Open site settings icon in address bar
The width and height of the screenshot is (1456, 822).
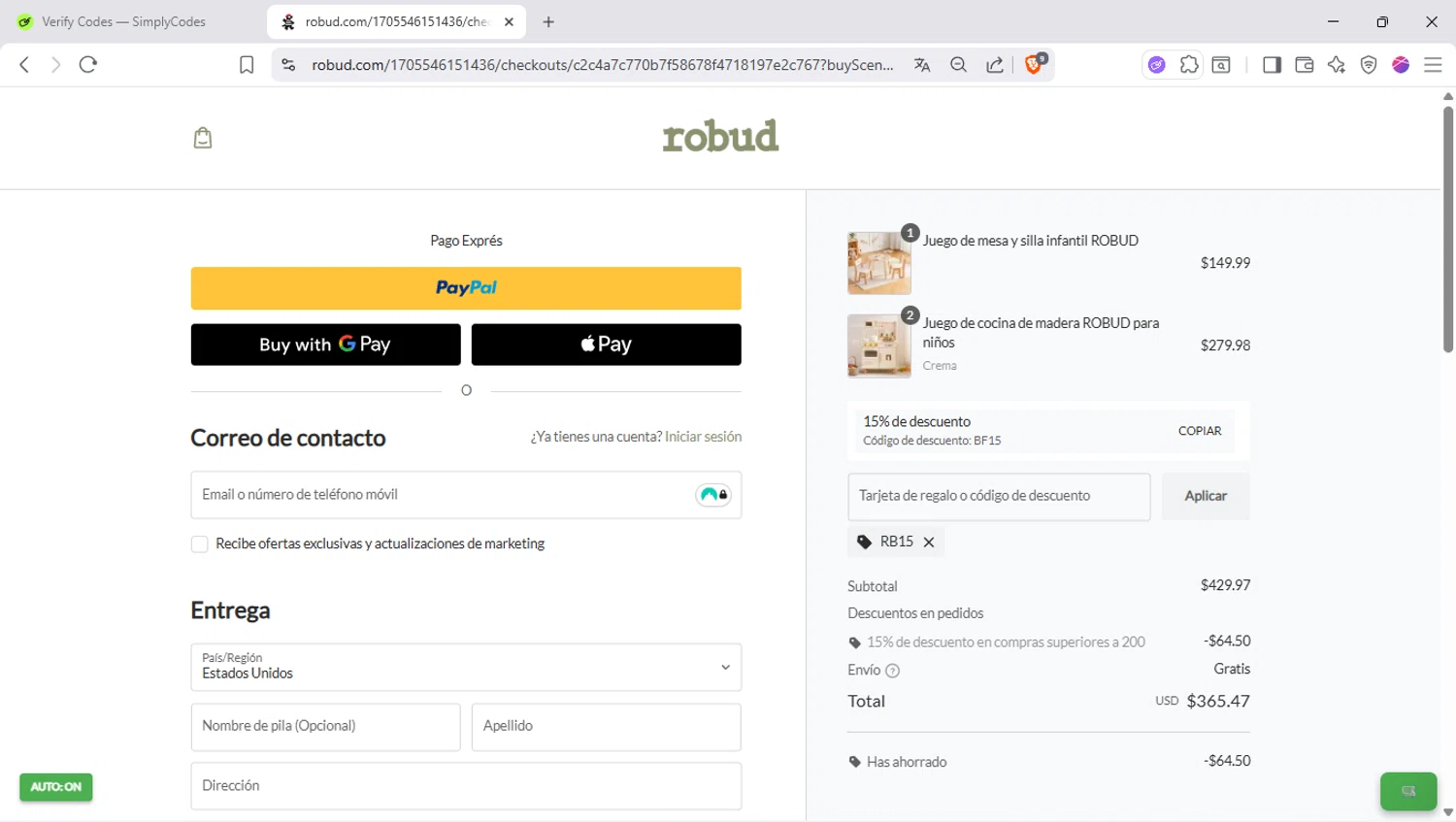tap(288, 65)
